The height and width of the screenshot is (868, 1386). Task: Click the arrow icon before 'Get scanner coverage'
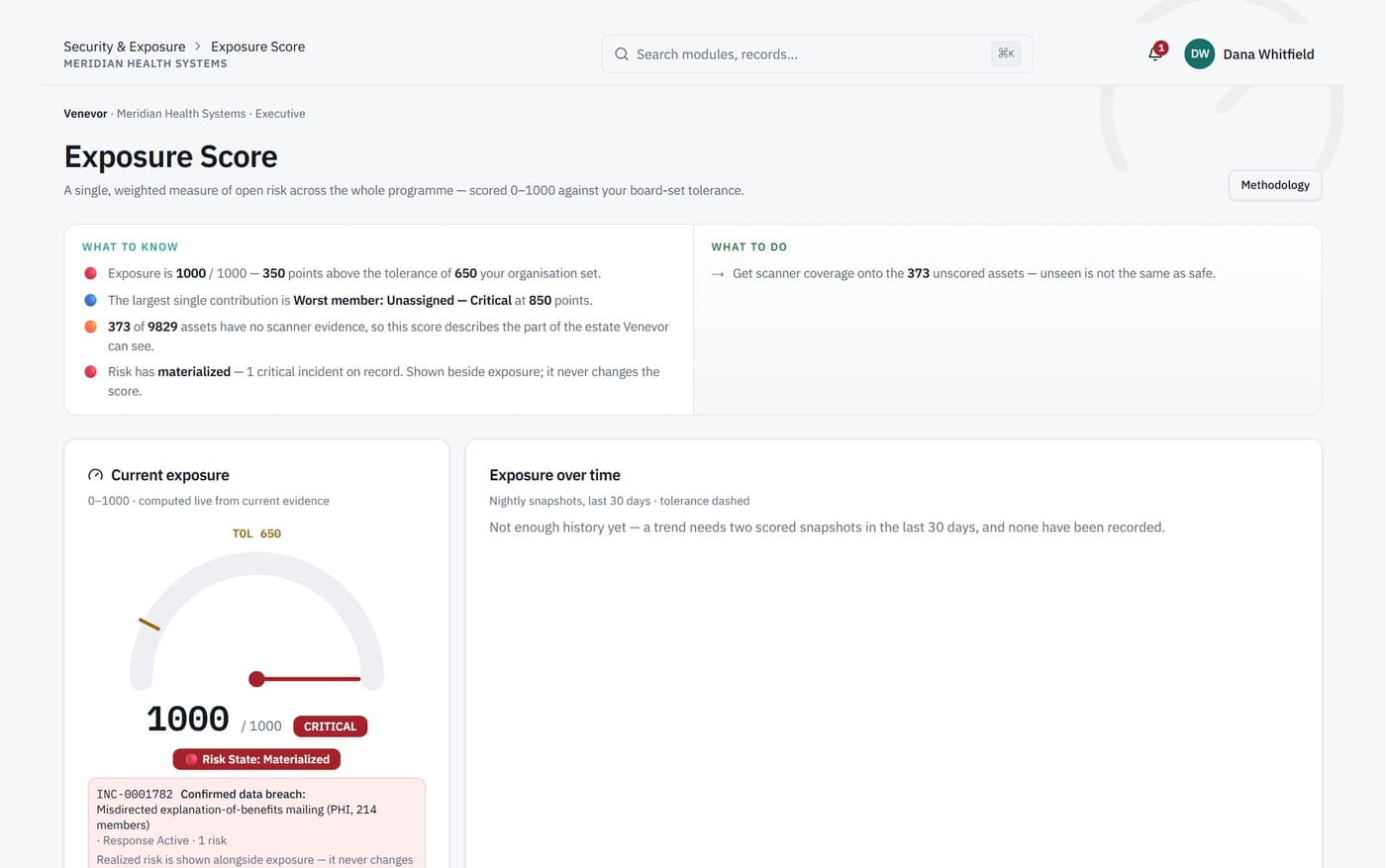[718, 274]
